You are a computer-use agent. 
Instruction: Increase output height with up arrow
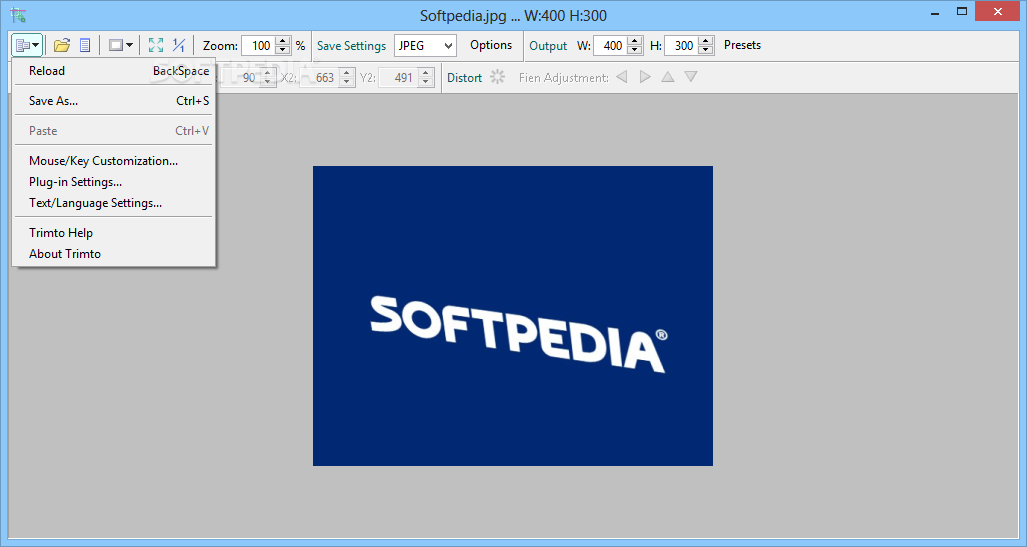pos(706,41)
